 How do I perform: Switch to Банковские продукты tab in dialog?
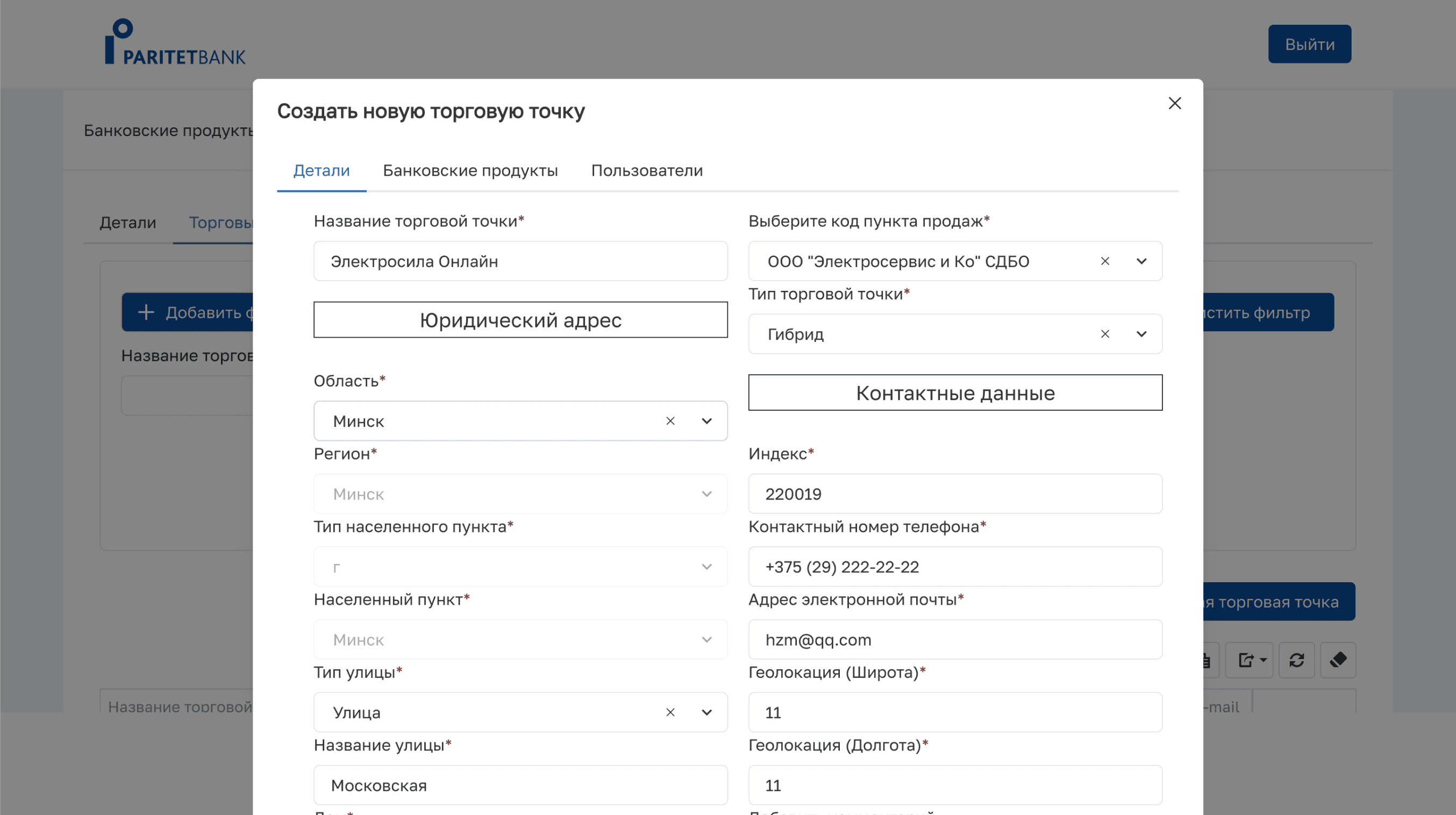[470, 170]
